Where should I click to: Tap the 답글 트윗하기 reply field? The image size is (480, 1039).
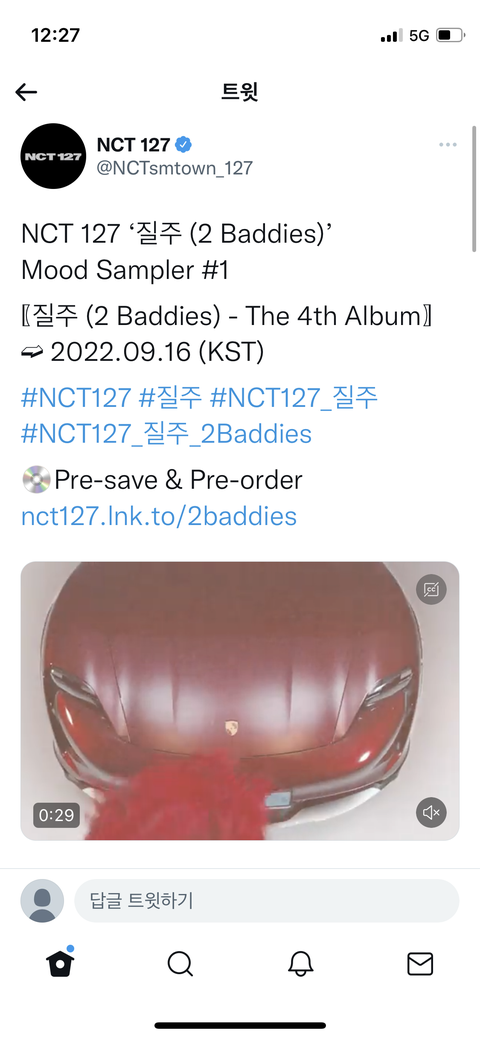[x=267, y=901]
